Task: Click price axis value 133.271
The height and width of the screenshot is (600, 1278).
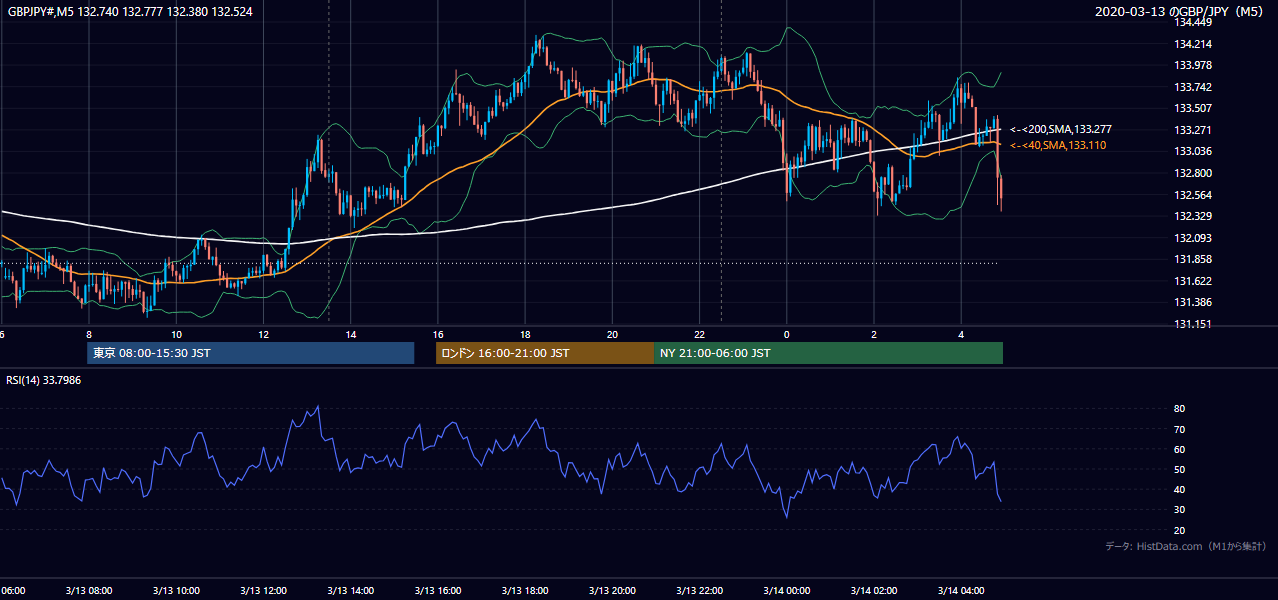Action: [x=1193, y=130]
